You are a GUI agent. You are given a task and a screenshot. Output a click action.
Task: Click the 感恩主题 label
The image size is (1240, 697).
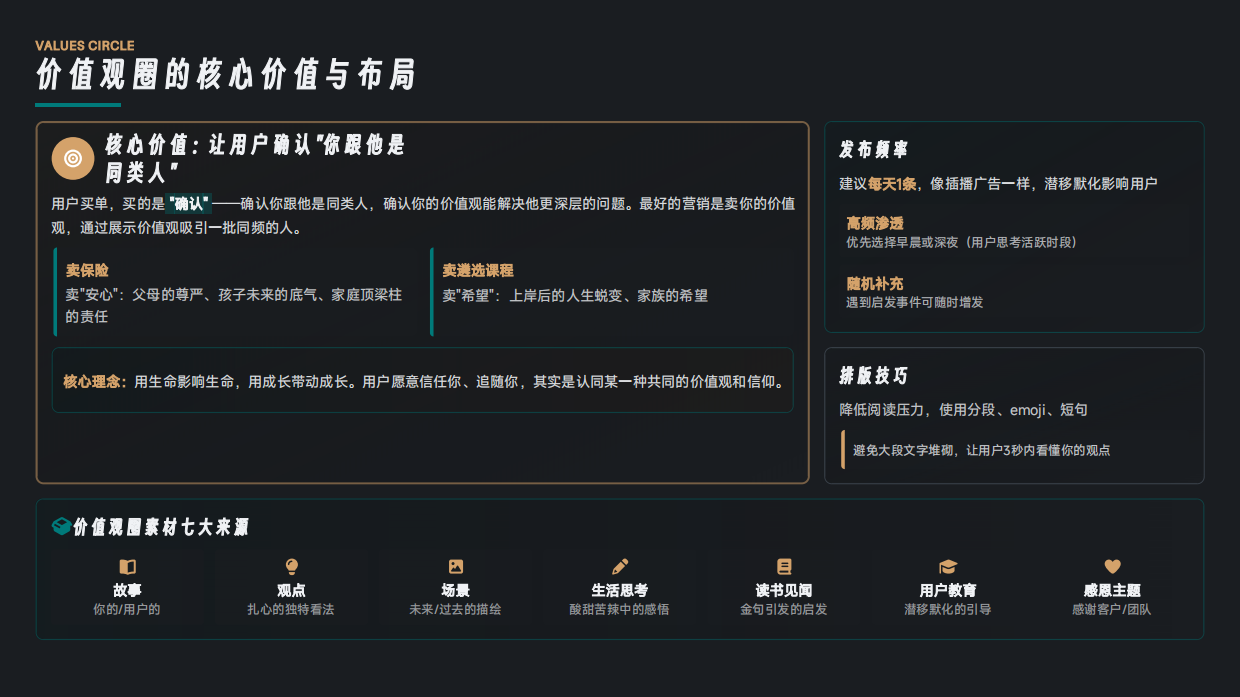pos(1112,591)
